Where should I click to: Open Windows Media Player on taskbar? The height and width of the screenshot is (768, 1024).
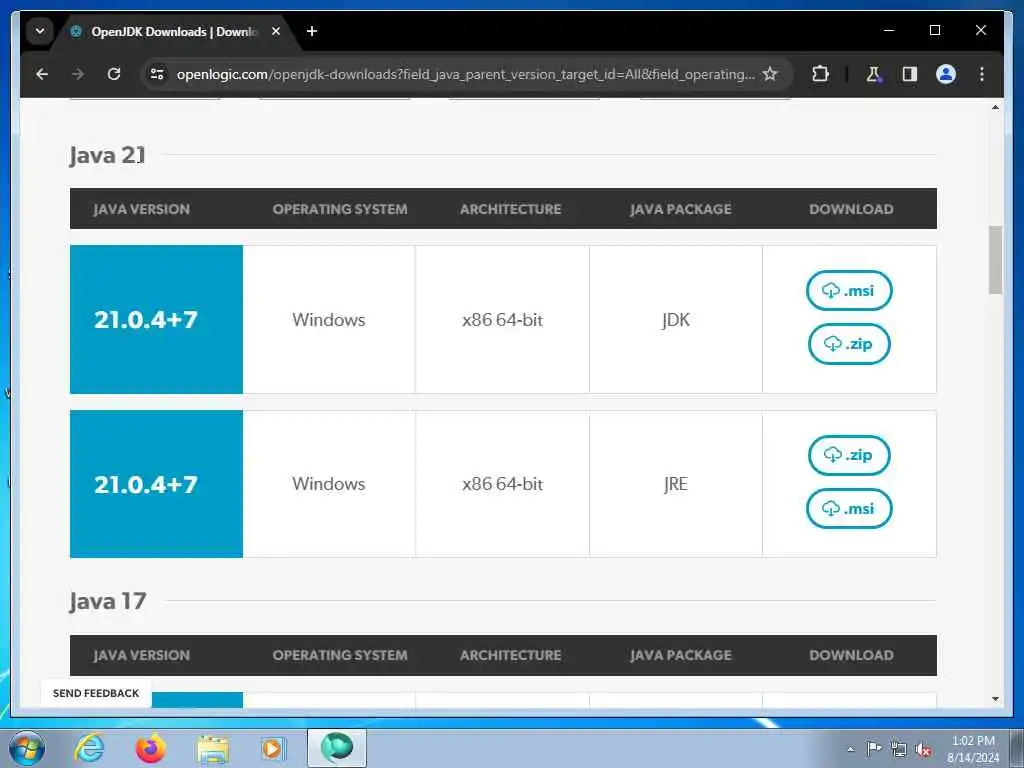[x=272, y=748]
